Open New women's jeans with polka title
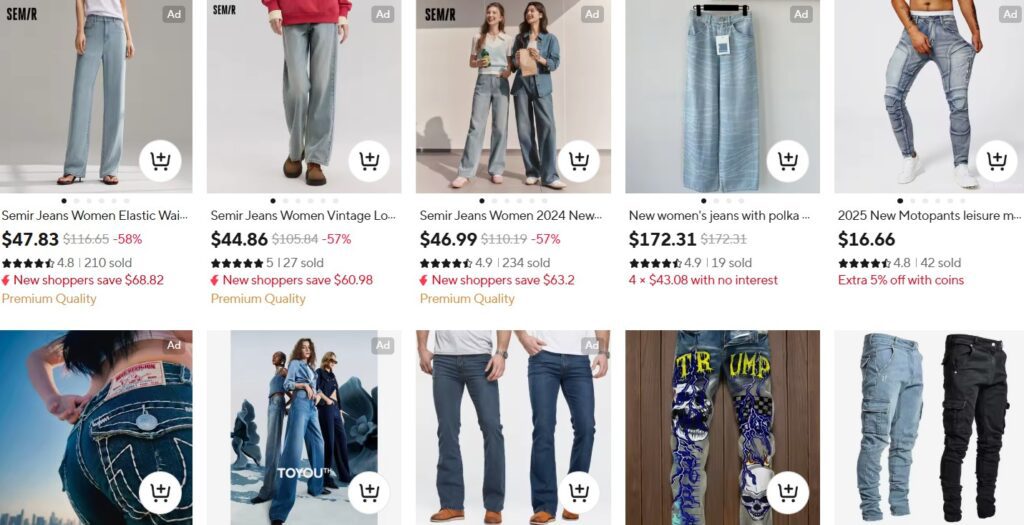This screenshot has width=1024, height=525. pyautogui.click(x=720, y=215)
